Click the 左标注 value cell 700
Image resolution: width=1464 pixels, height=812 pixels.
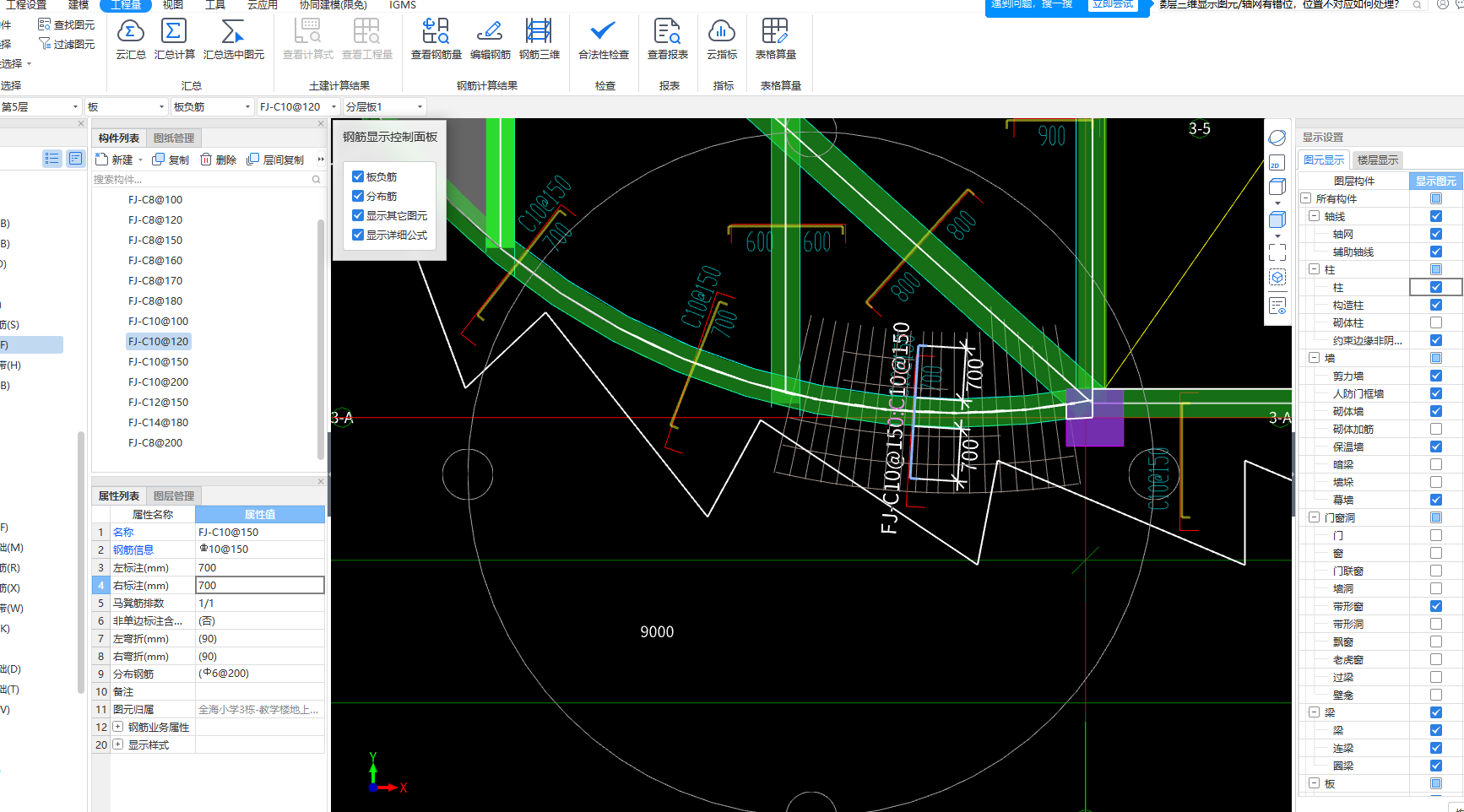pyautogui.click(x=260, y=567)
